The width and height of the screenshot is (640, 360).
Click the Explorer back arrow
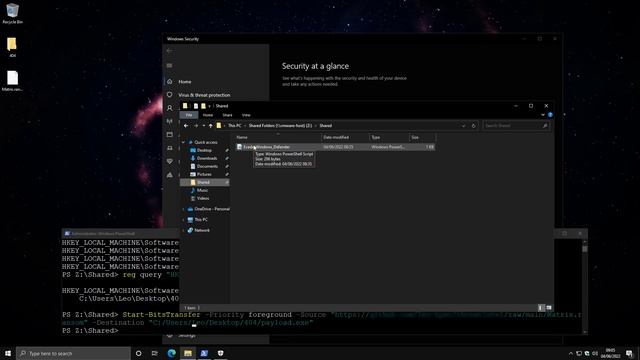186,126
